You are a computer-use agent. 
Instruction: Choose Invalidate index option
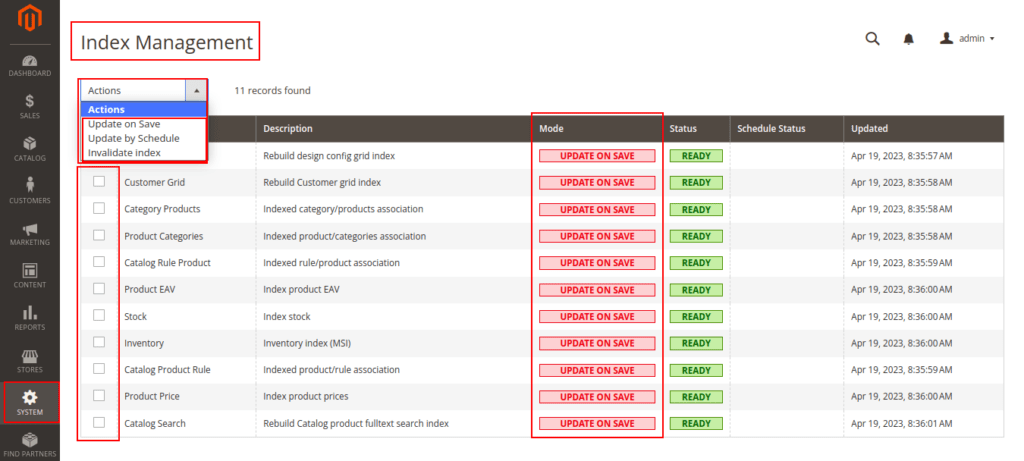pos(124,152)
